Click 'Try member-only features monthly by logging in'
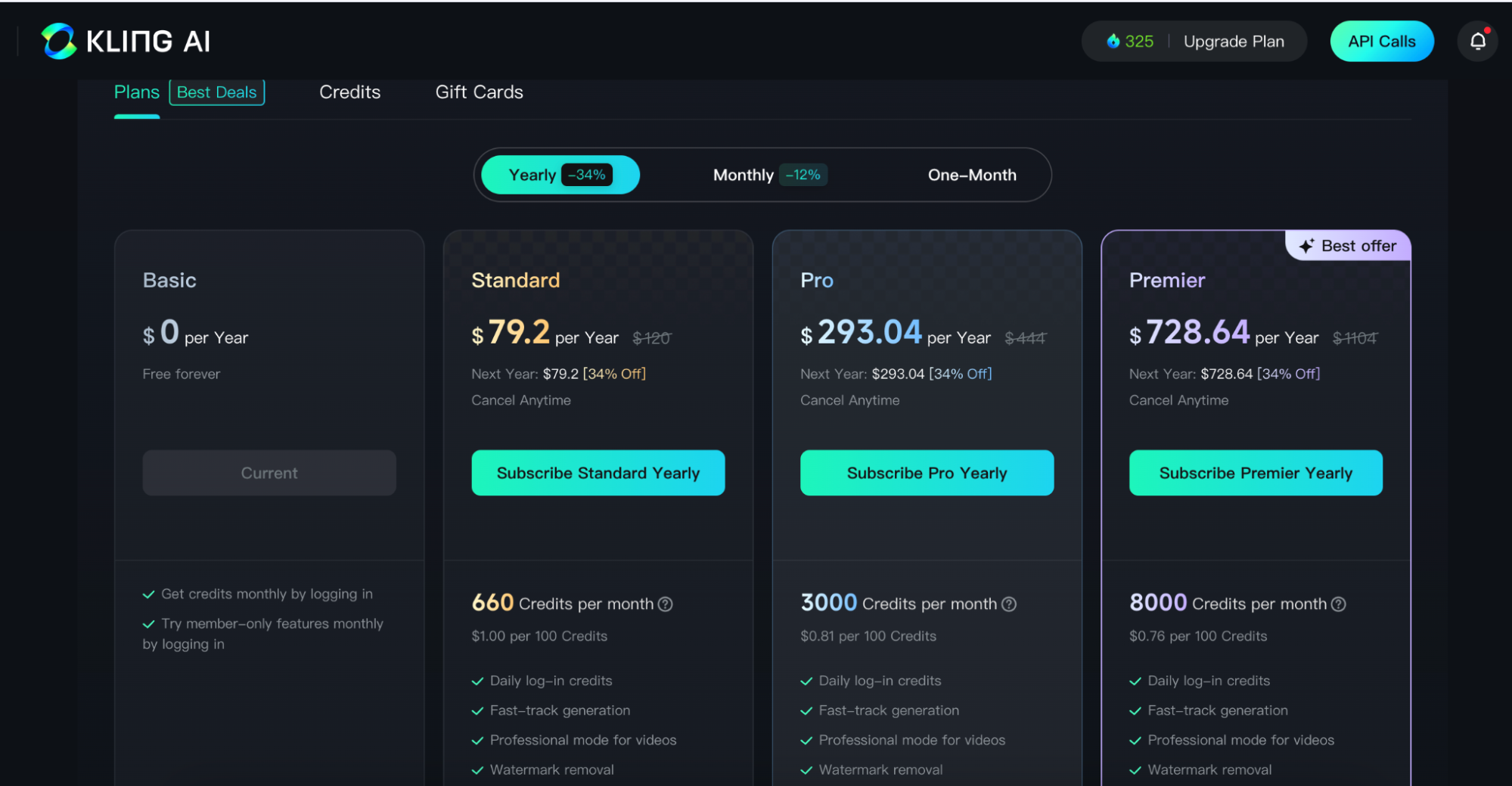 pos(263,633)
